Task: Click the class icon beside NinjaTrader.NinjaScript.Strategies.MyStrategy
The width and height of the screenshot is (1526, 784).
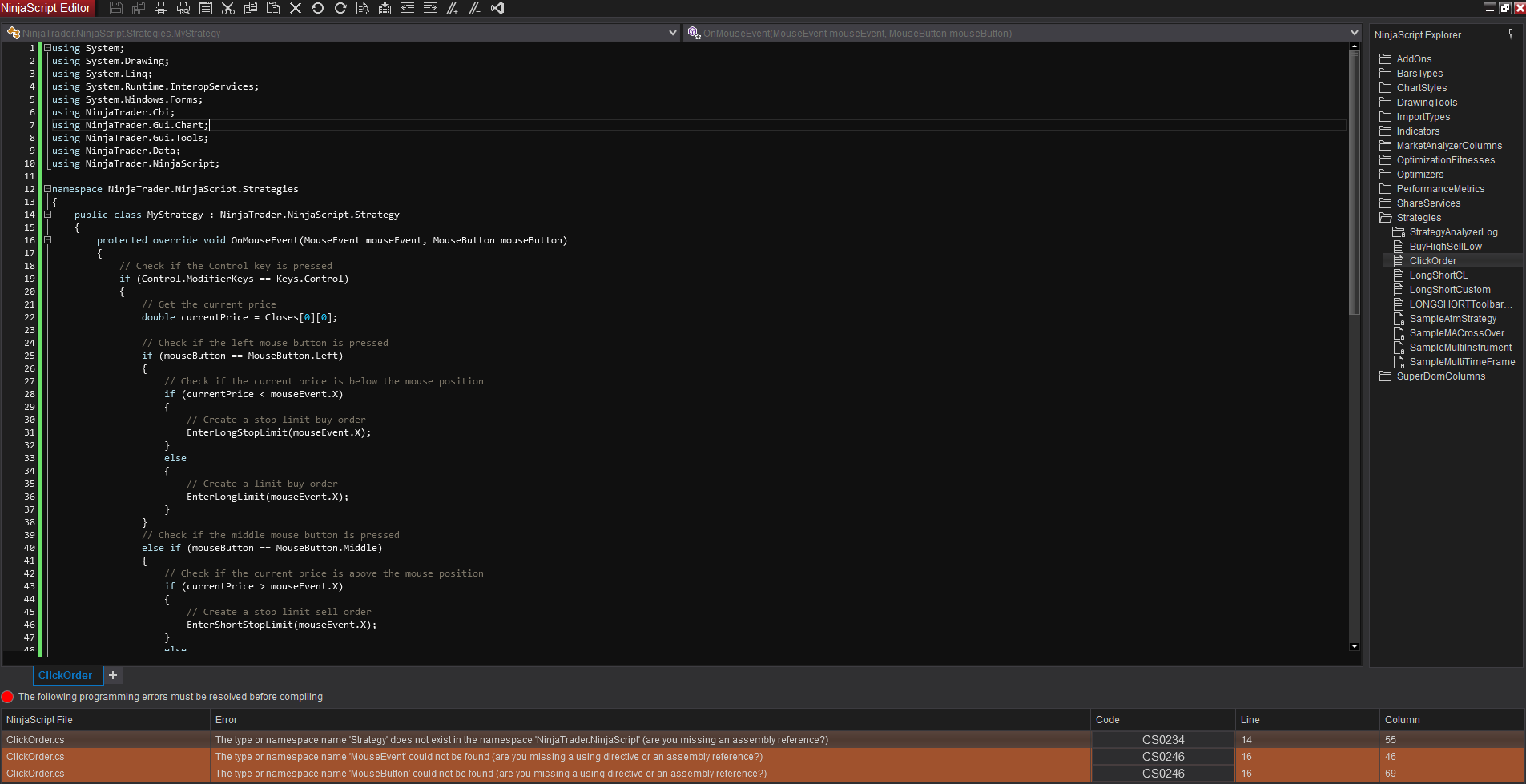Action: (14, 33)
